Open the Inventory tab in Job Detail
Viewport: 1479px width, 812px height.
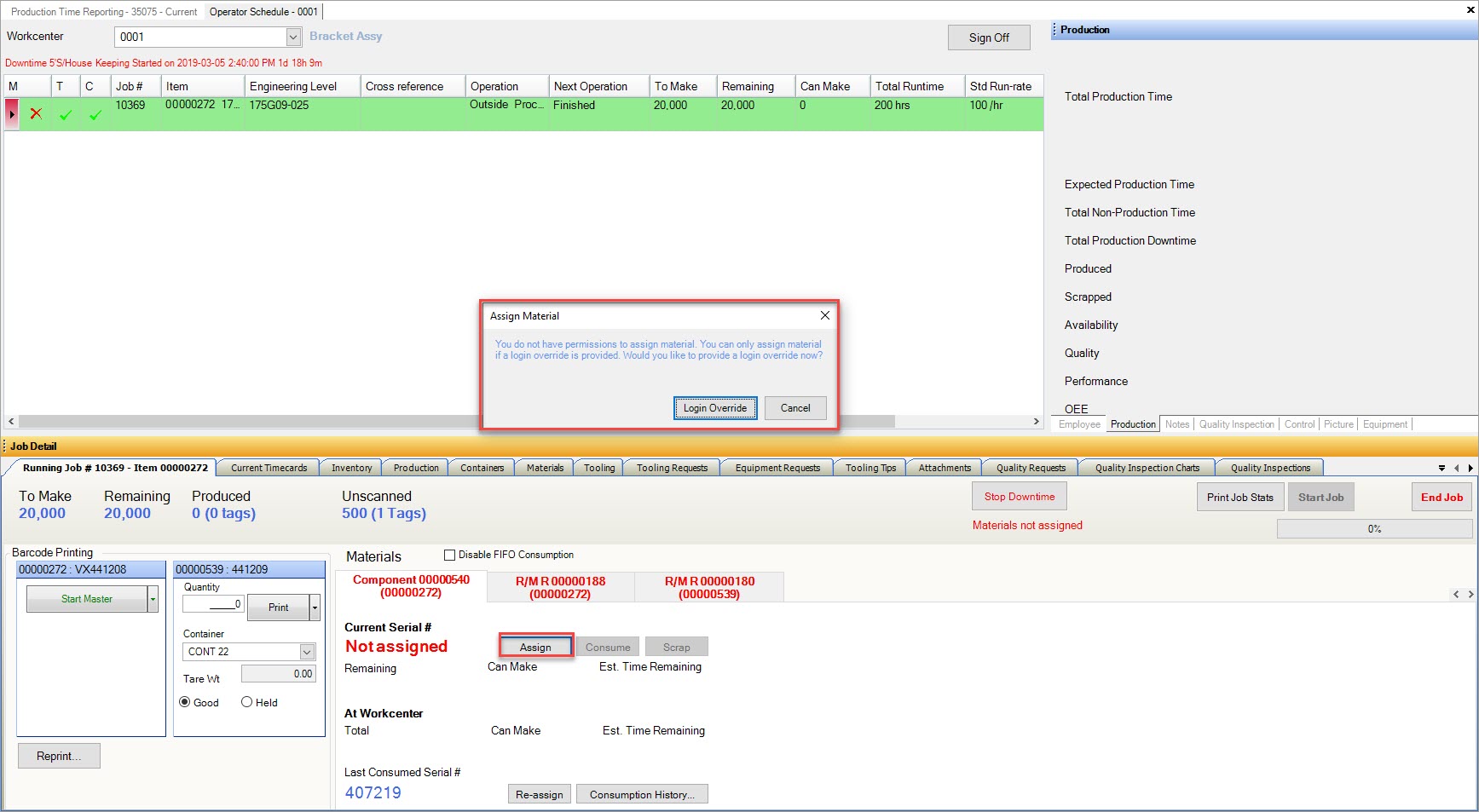(351, 468)
